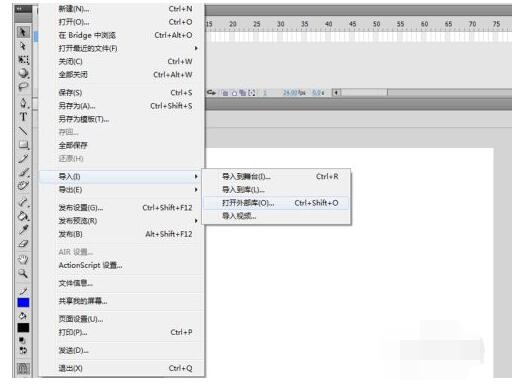
Task: Click frame 30 on timeline ruler
Action: (281, 24)
